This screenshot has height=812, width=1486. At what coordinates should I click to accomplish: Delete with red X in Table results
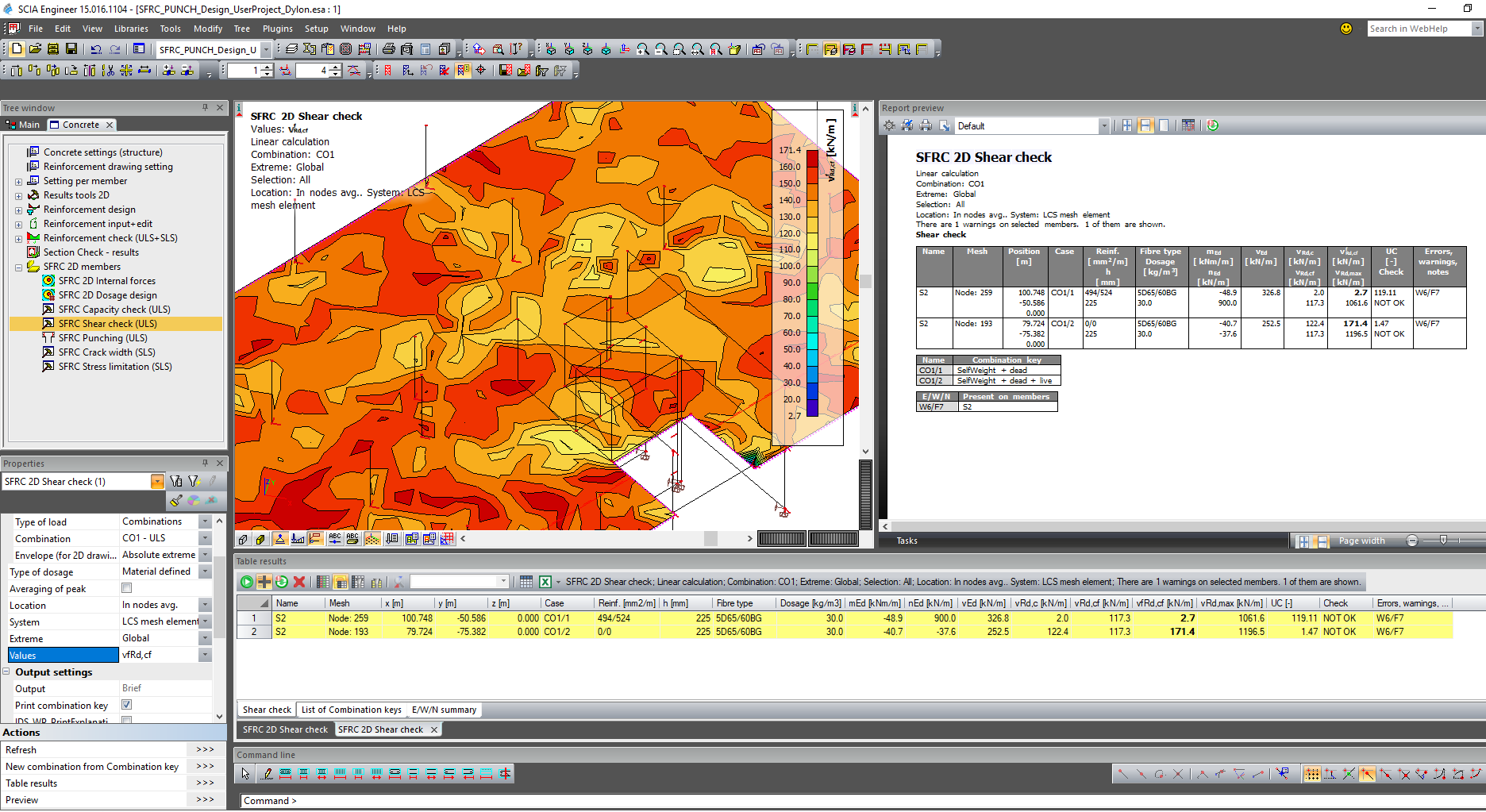pyautogui.click(x=299, y=582)
